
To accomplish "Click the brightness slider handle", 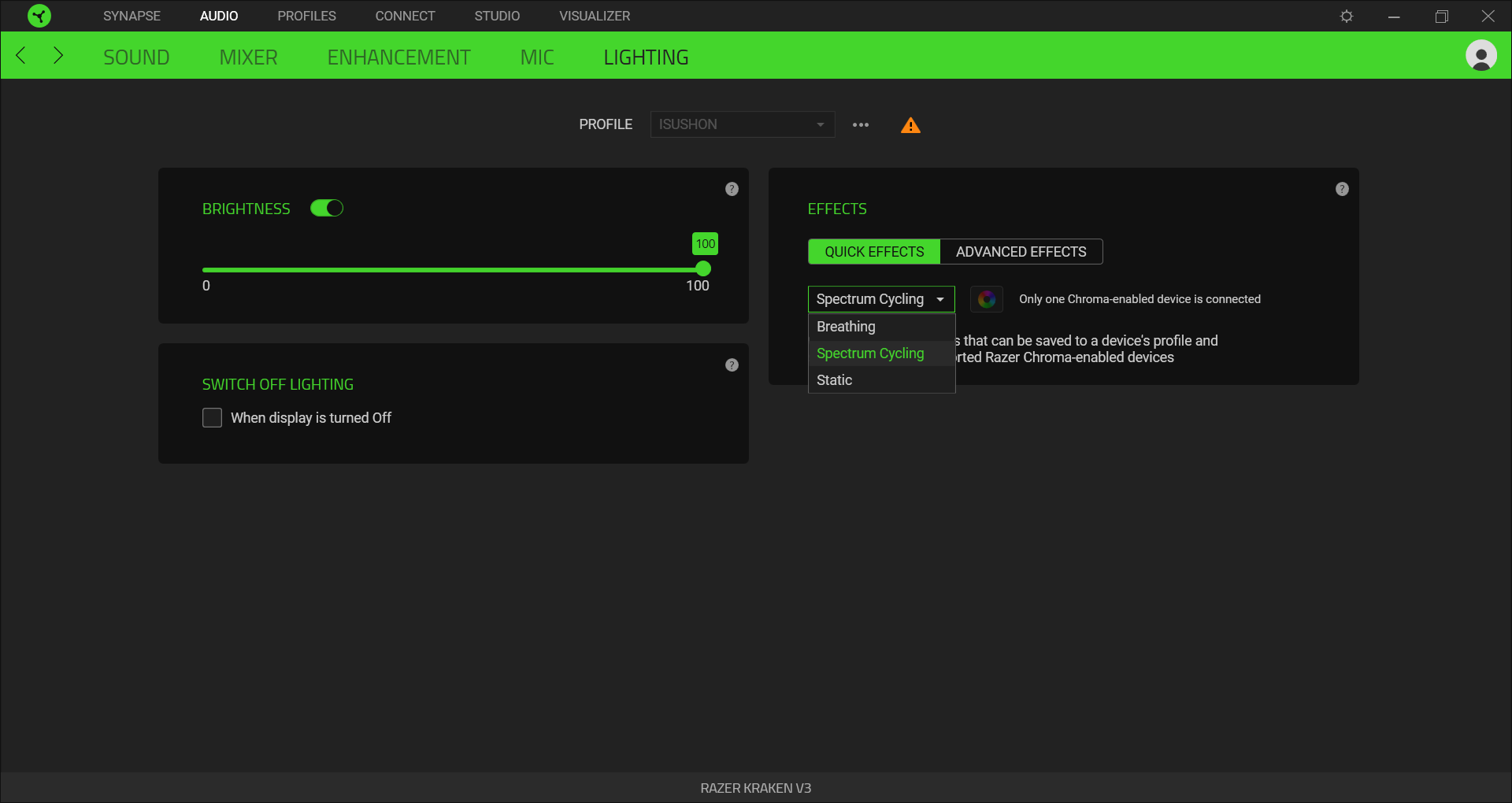I will pyautogui.click(x=703, y=269).
